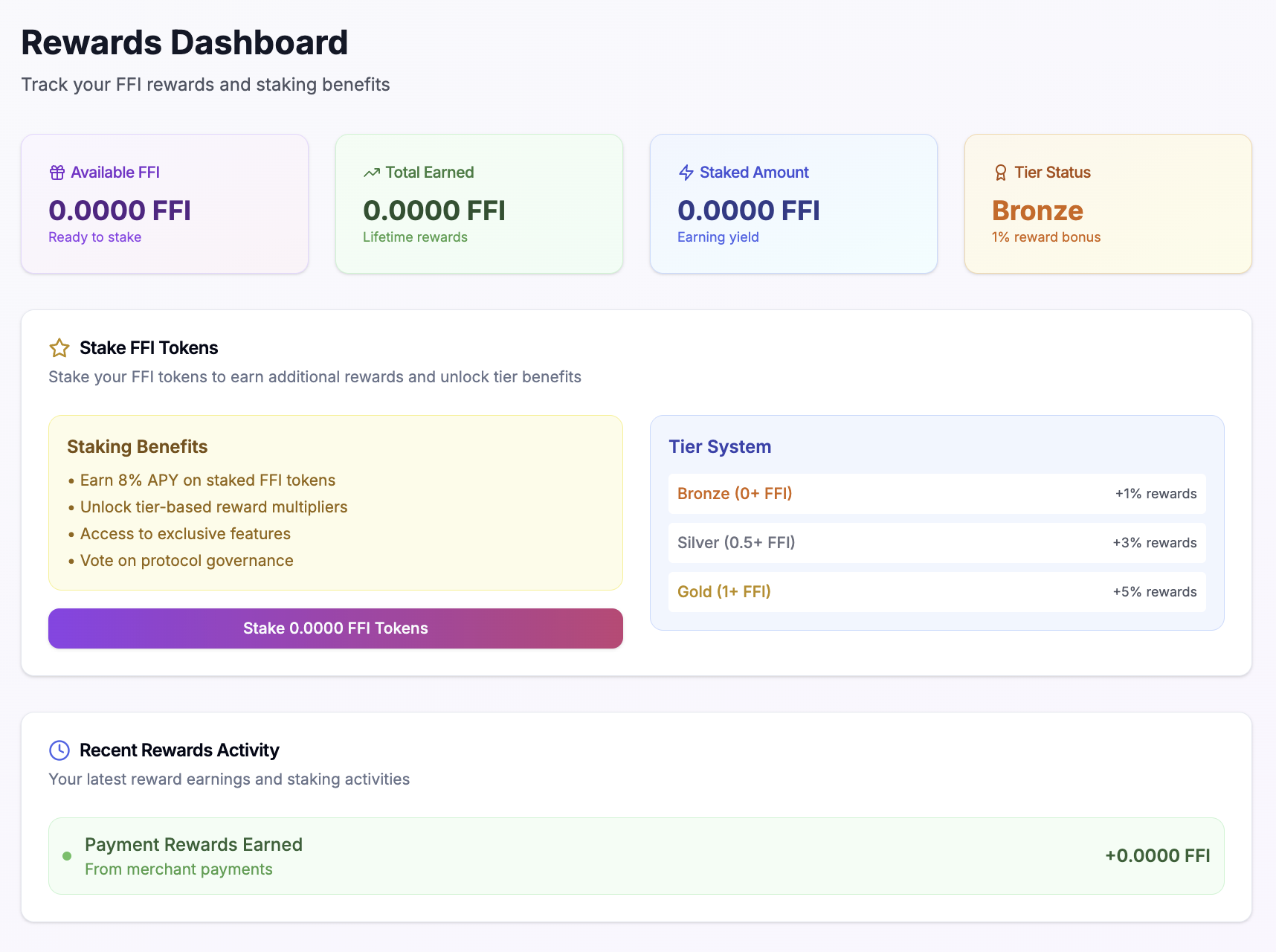Select the Silver (0.5+ FFI) tier row
The height and width of the screenshot is (952, 1276).
click(937, 543)
